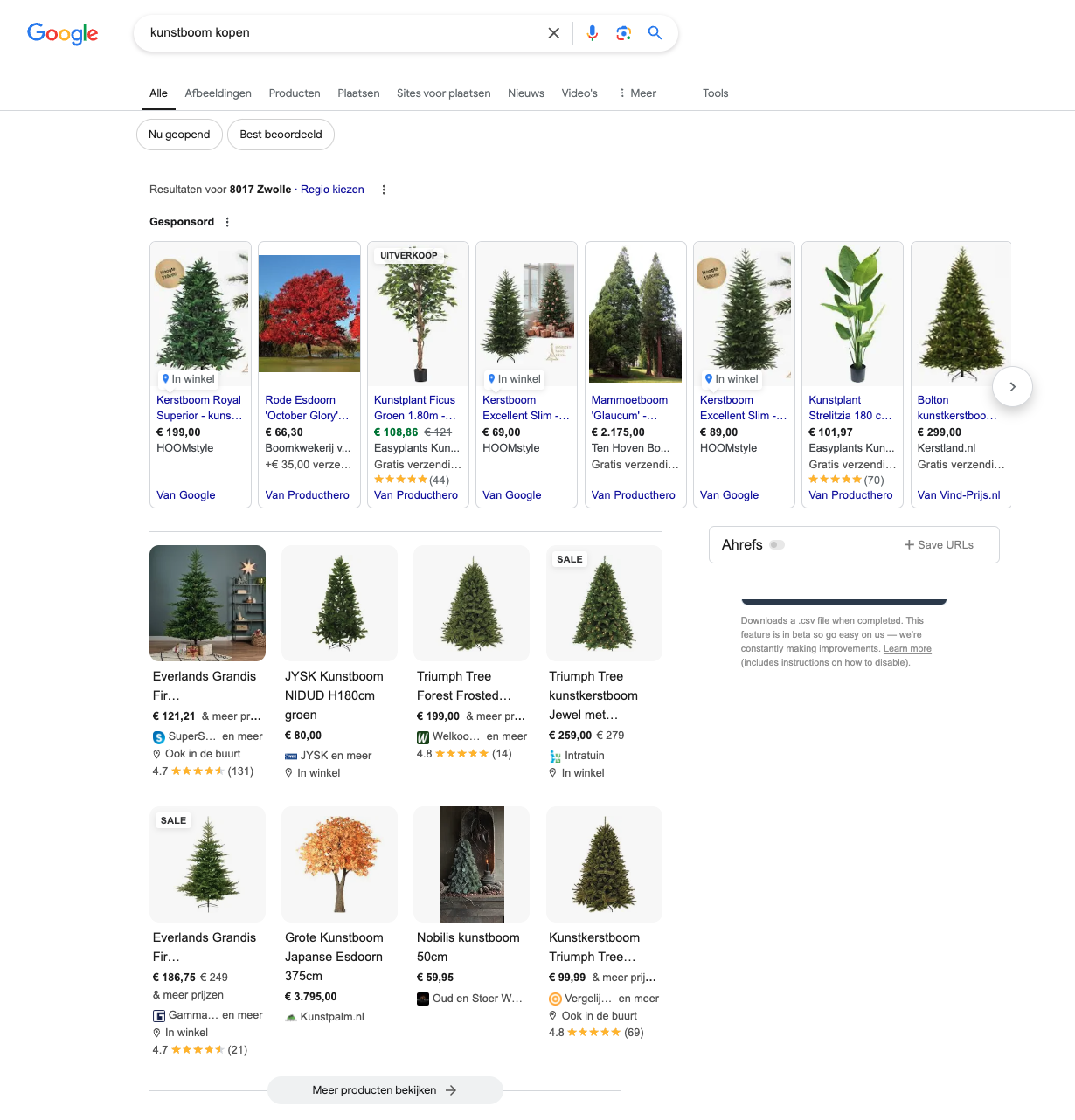This screenshot has height=1120, width=1075.
Task: Open the Producten tab
Action: (x=295, y=93)
